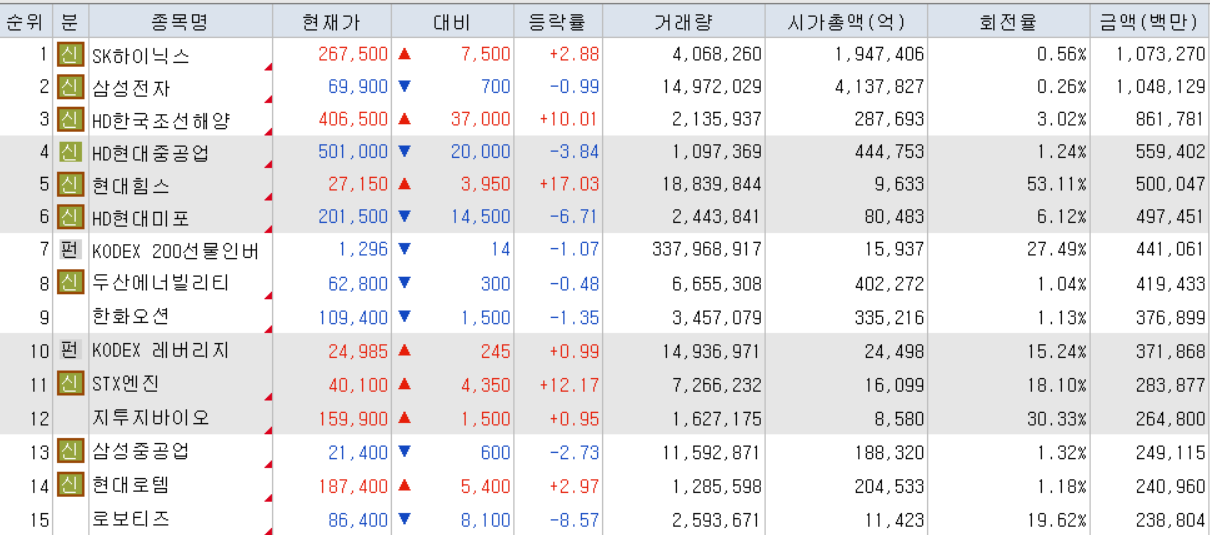The width and height of the screenshot is (1210, 535).
Task: Select the 현대힘스 stock name
Action: click(x=130, y=185)
